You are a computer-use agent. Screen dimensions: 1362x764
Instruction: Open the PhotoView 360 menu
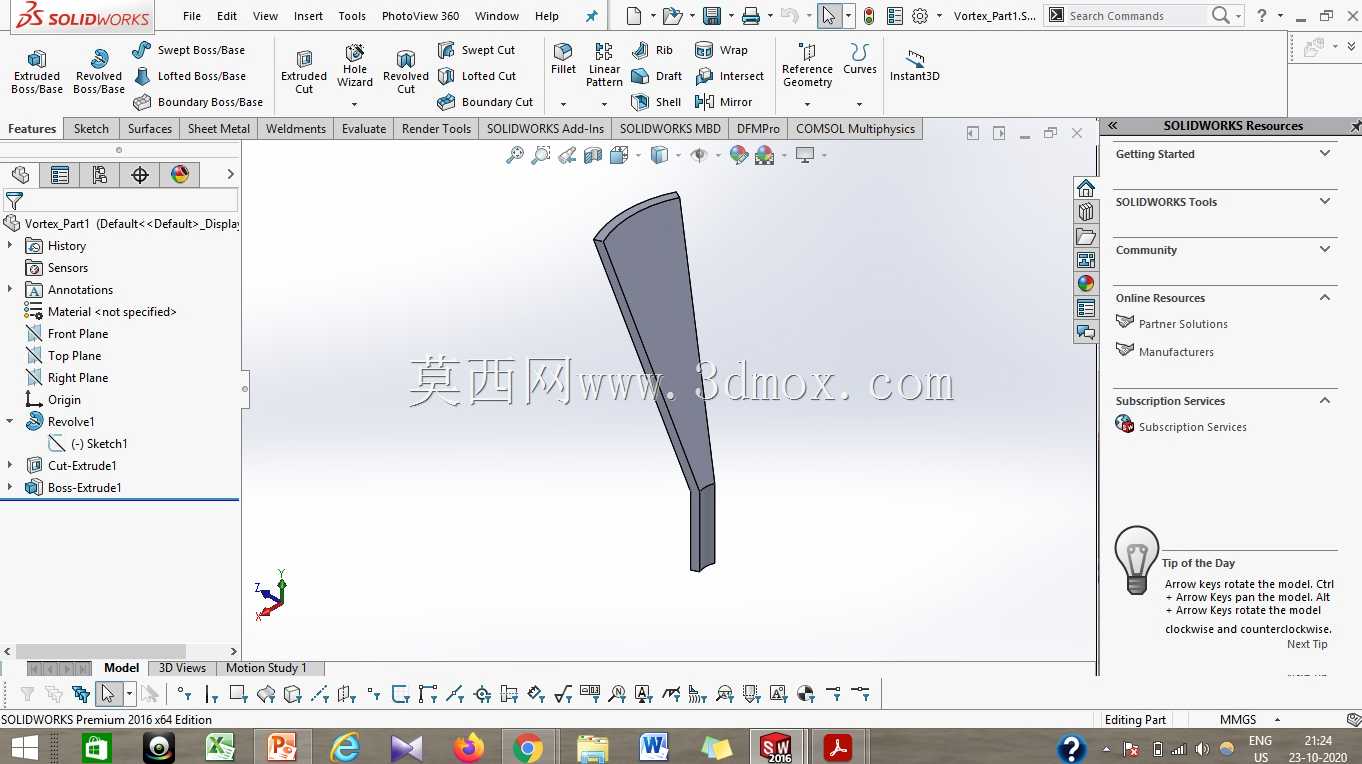(x=420, y=16)
